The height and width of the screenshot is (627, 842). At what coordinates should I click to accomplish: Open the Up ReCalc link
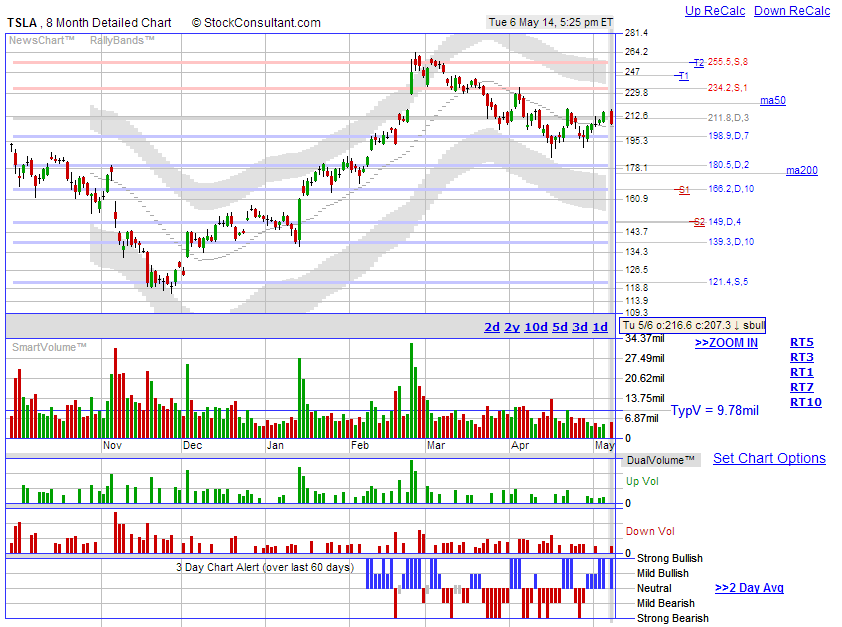pyautogui.click(x=715, y=11)
